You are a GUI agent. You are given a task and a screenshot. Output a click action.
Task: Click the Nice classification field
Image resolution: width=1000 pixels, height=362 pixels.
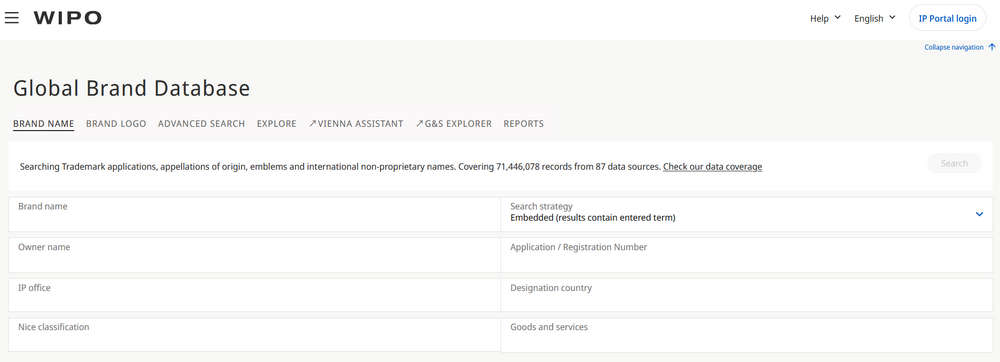coord(254,335)
